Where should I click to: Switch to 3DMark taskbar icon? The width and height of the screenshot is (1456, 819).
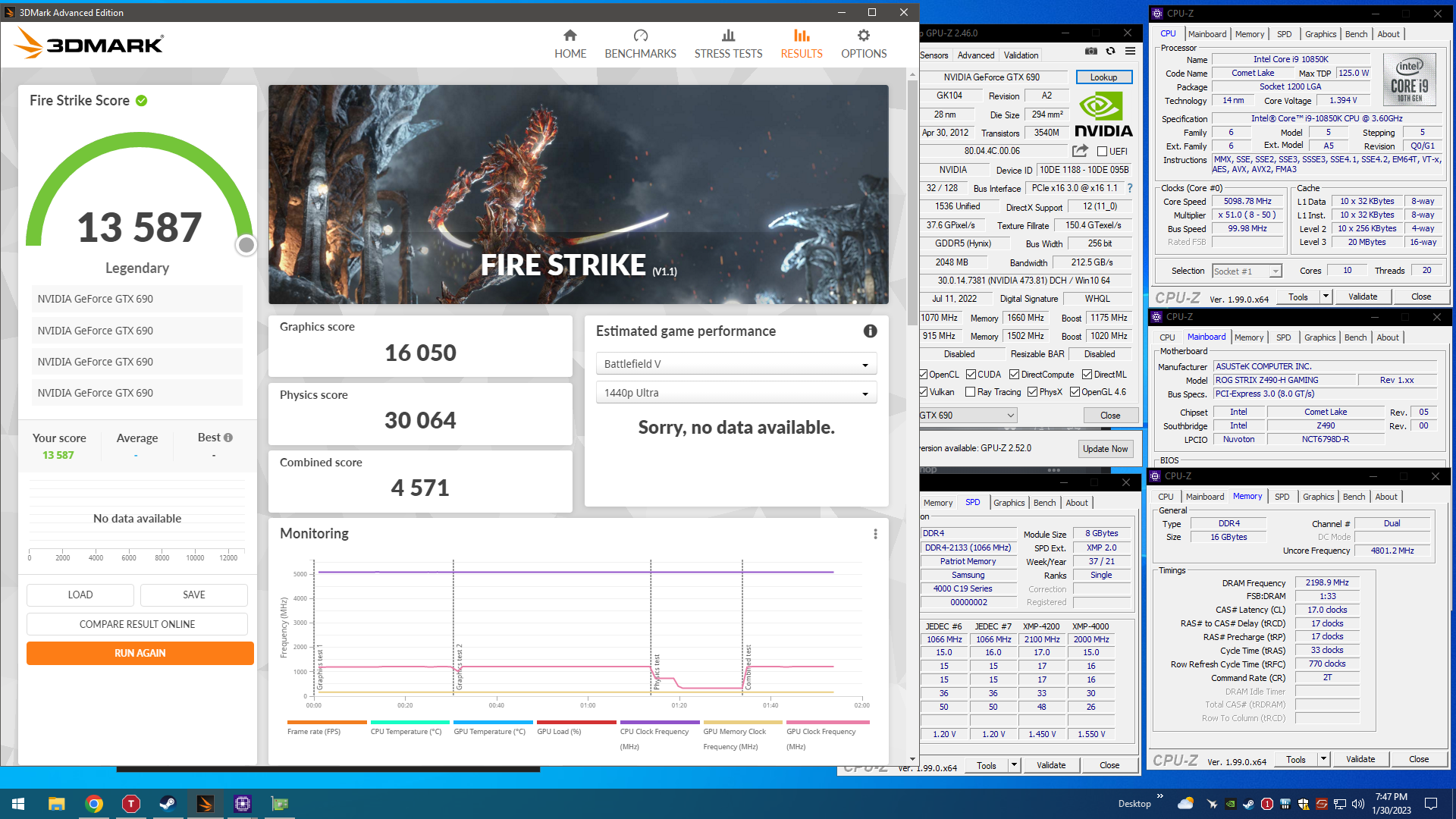coord(205,804)
